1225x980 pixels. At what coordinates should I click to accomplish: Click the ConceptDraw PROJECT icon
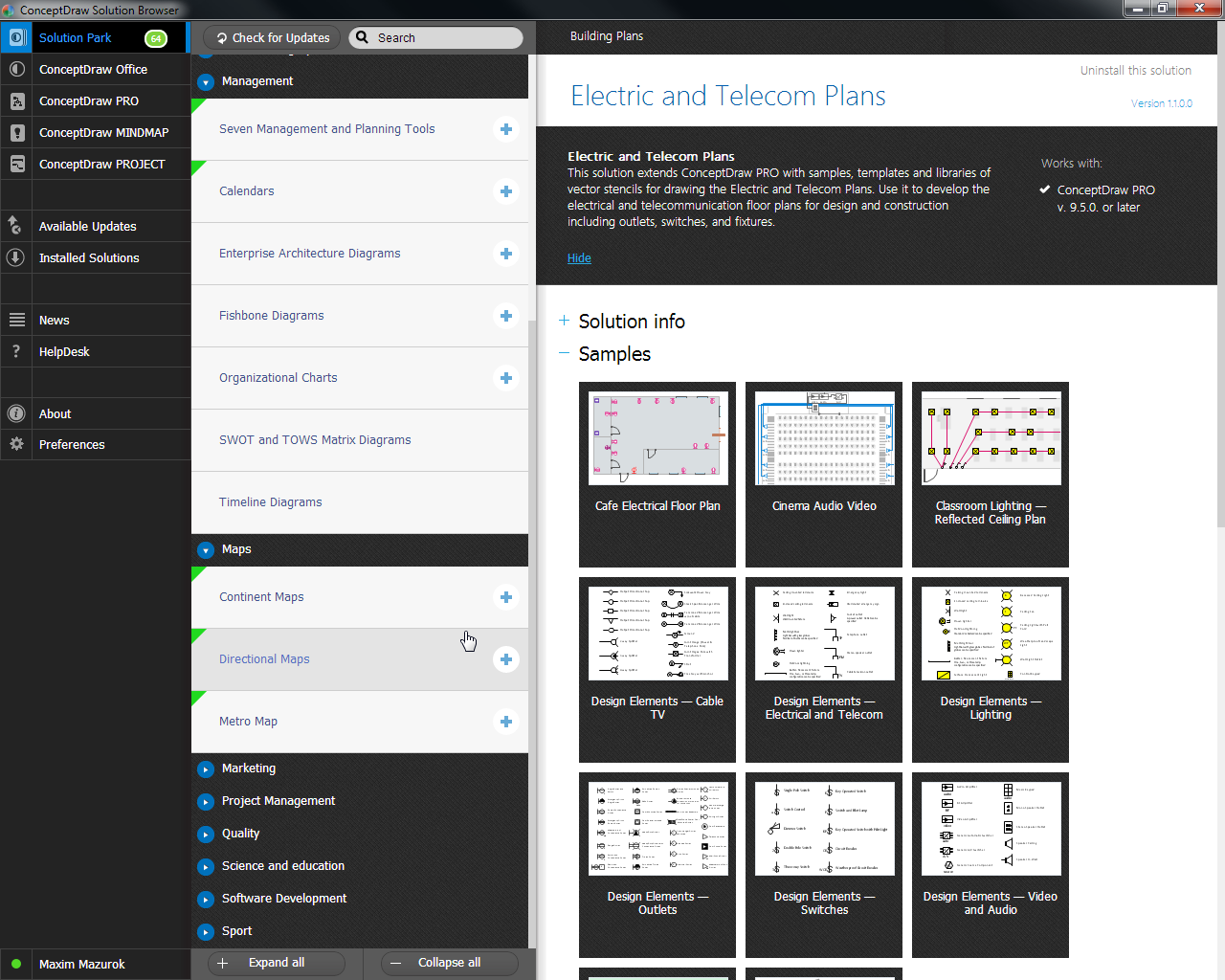16,165
